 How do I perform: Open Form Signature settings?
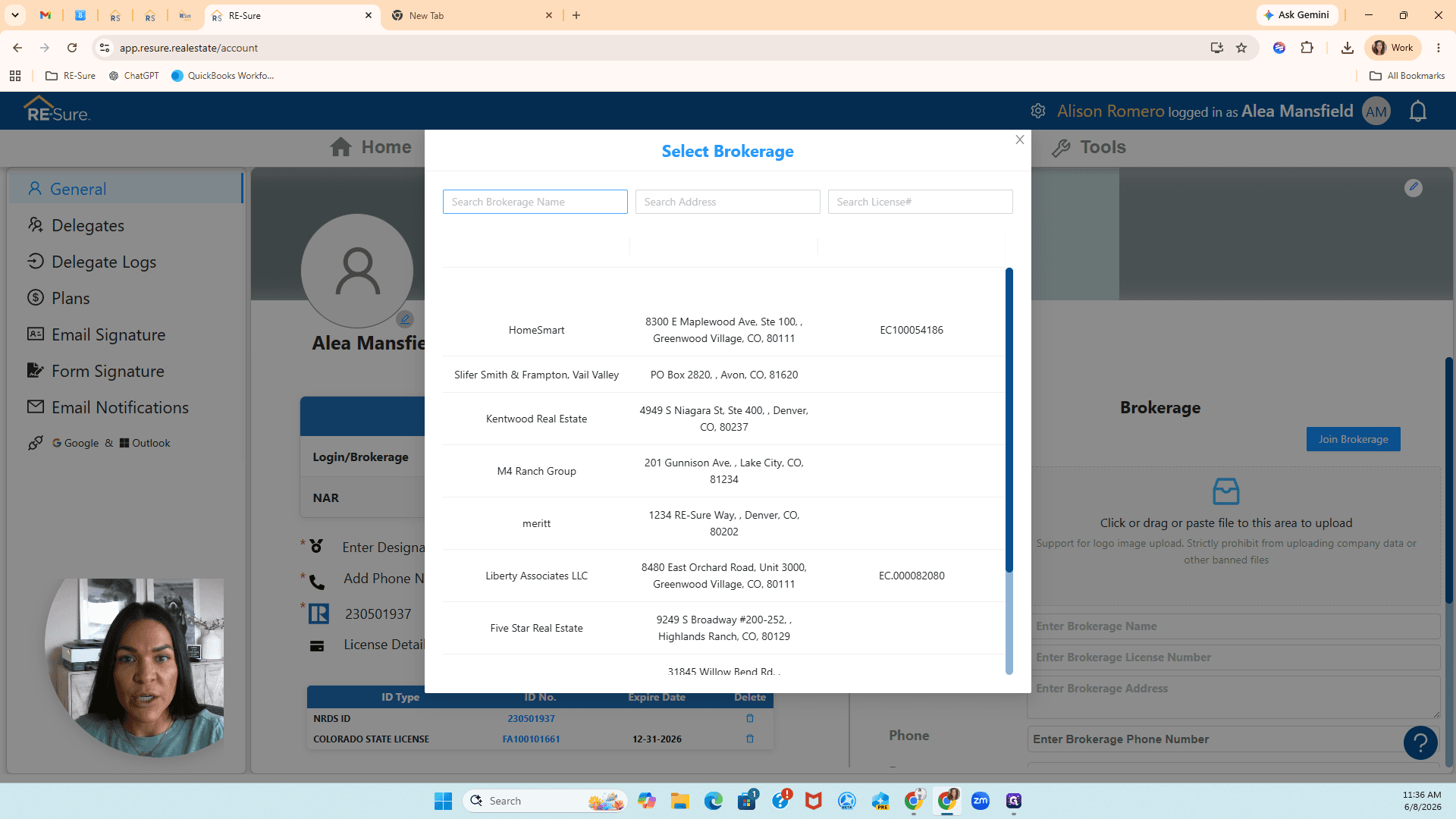[96, 371]
